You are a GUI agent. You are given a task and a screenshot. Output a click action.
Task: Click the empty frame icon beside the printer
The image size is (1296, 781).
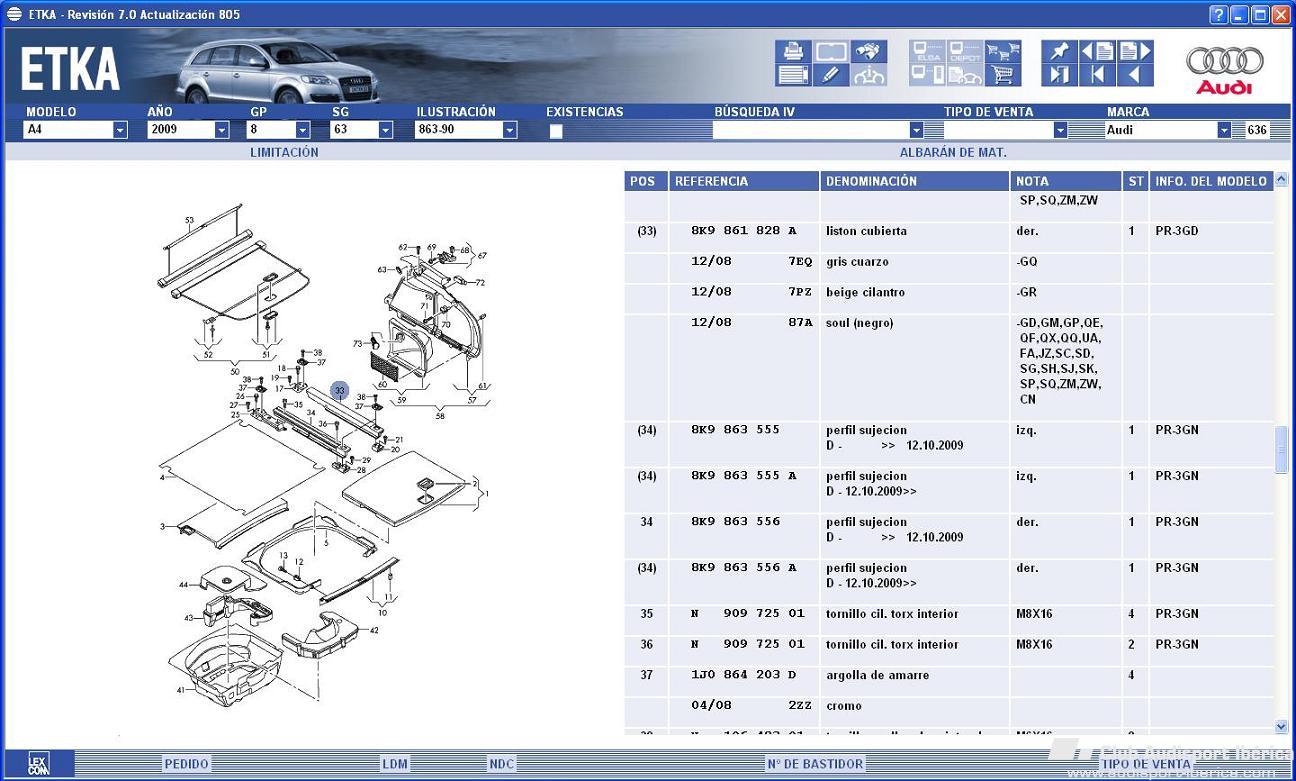tap(831, 51)
